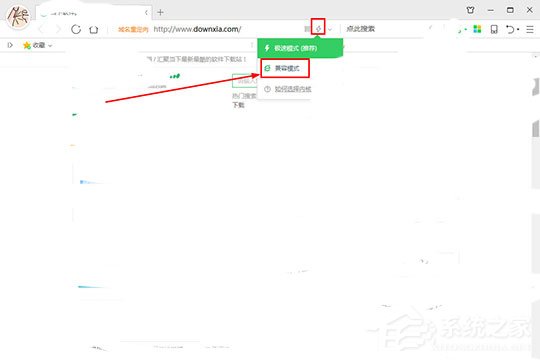Click the 下载 link on the page
This screenshot has width=540, height=360.
238,105
